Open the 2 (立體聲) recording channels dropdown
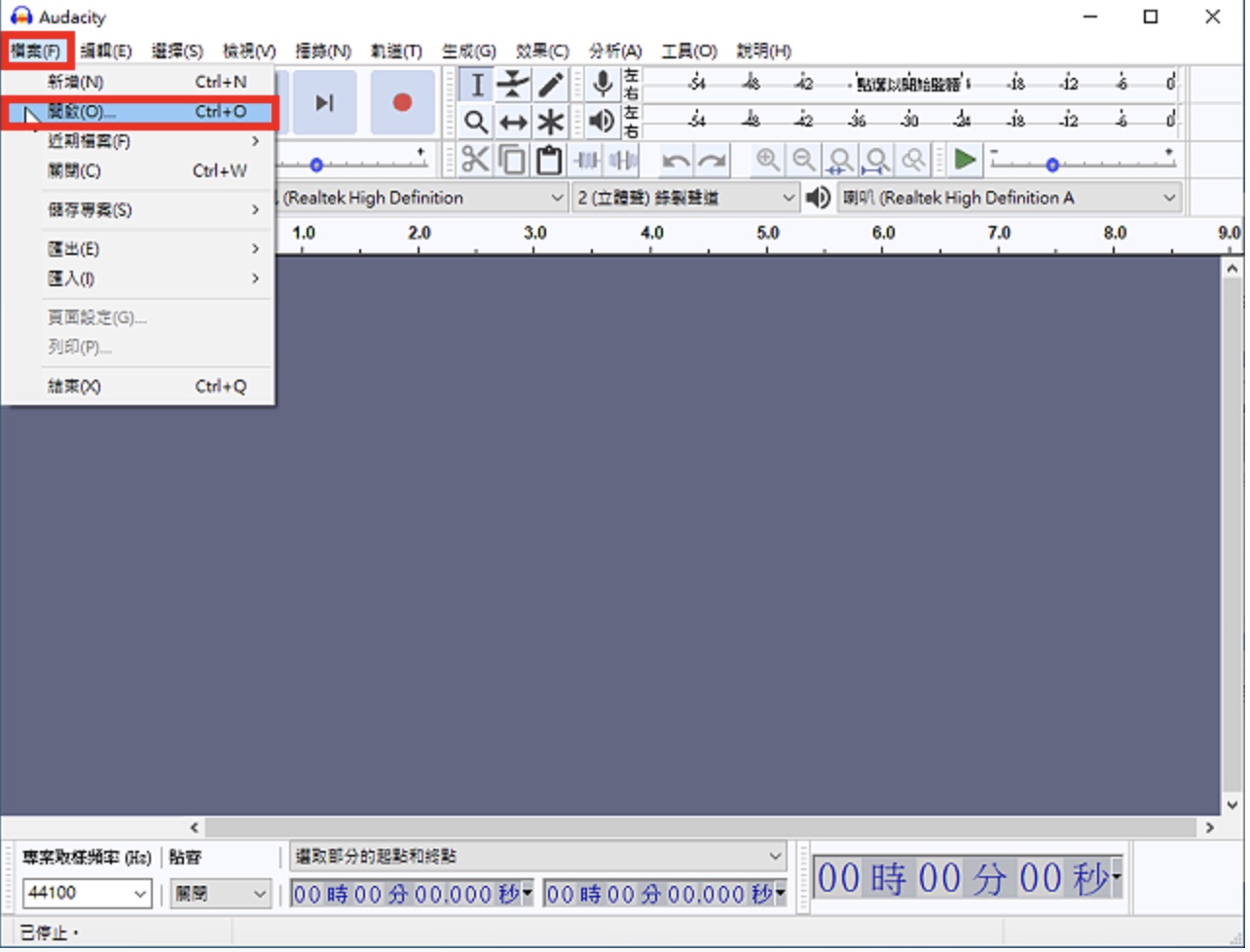Viewport: 1250px width, 952px height. tap(685, 198)
